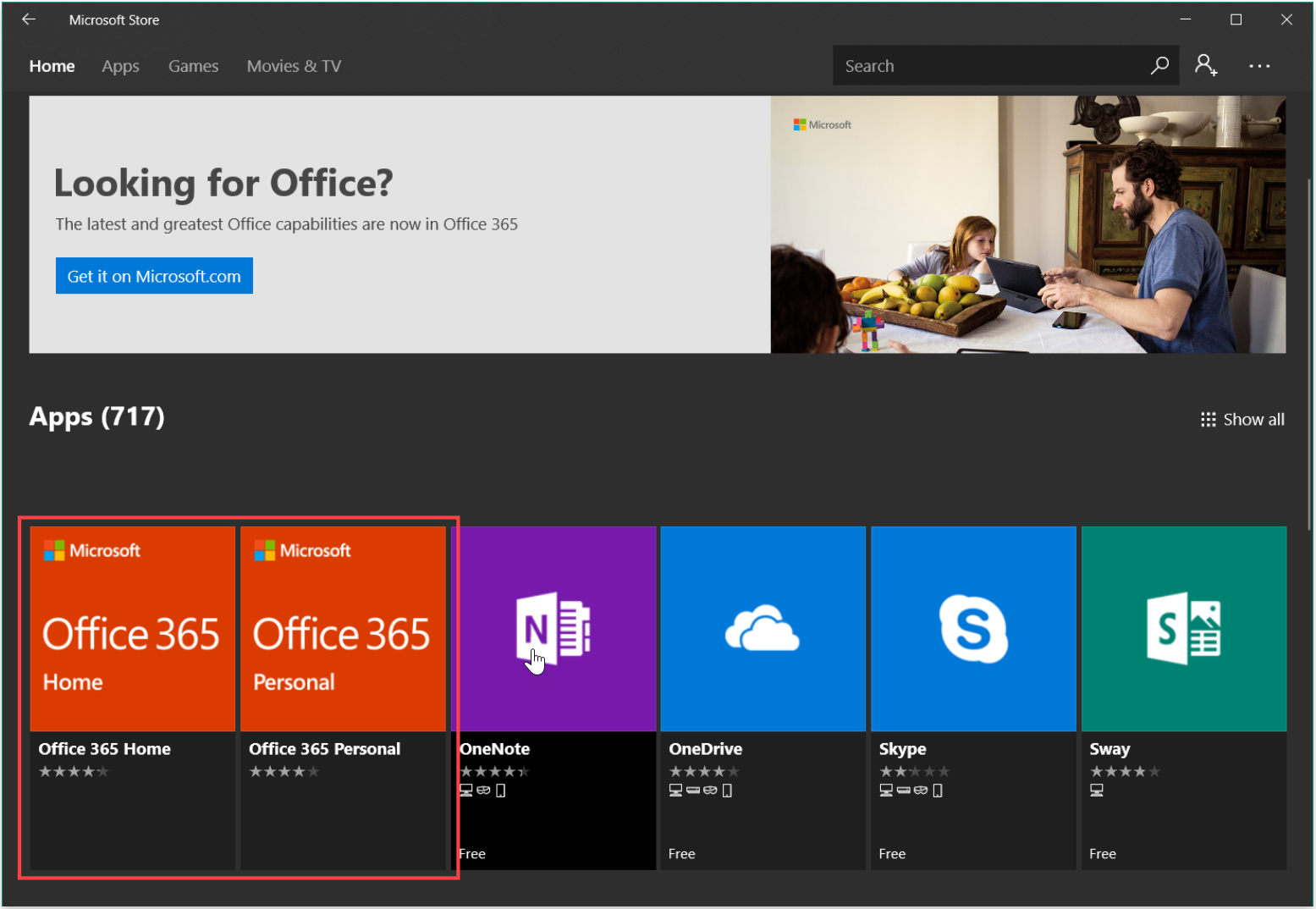The image size is (1316, 909).
Task: Go back with the back arrow
Action: (29, 19)
